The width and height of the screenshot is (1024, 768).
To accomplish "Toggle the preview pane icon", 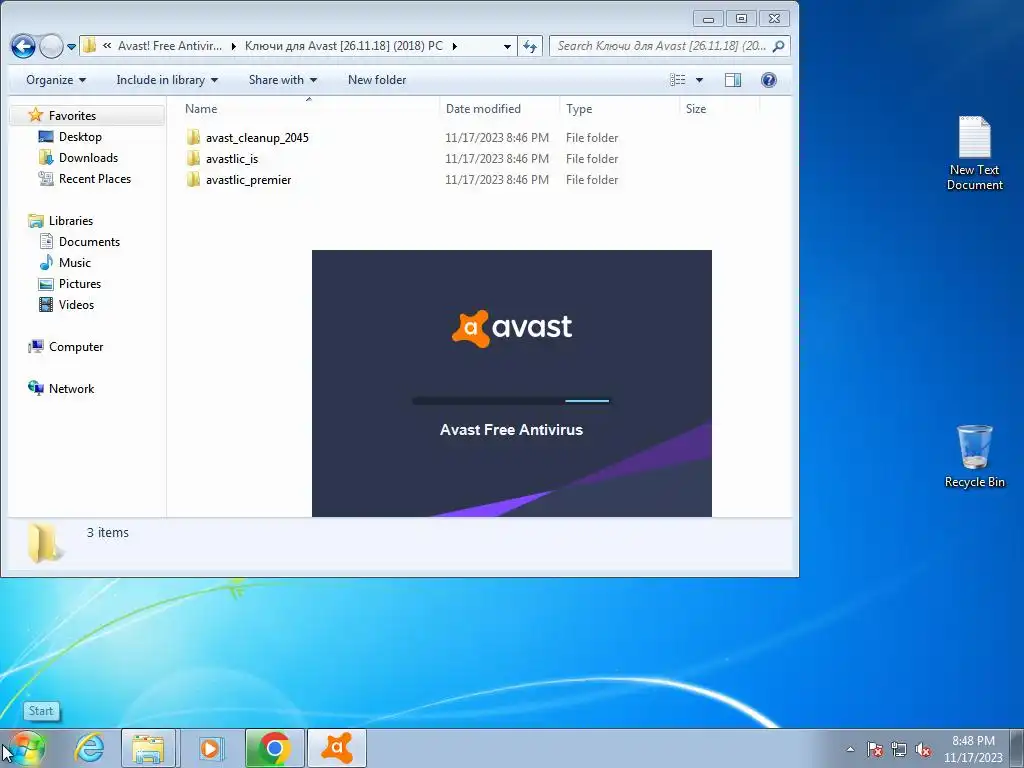I will click(733, 80).
